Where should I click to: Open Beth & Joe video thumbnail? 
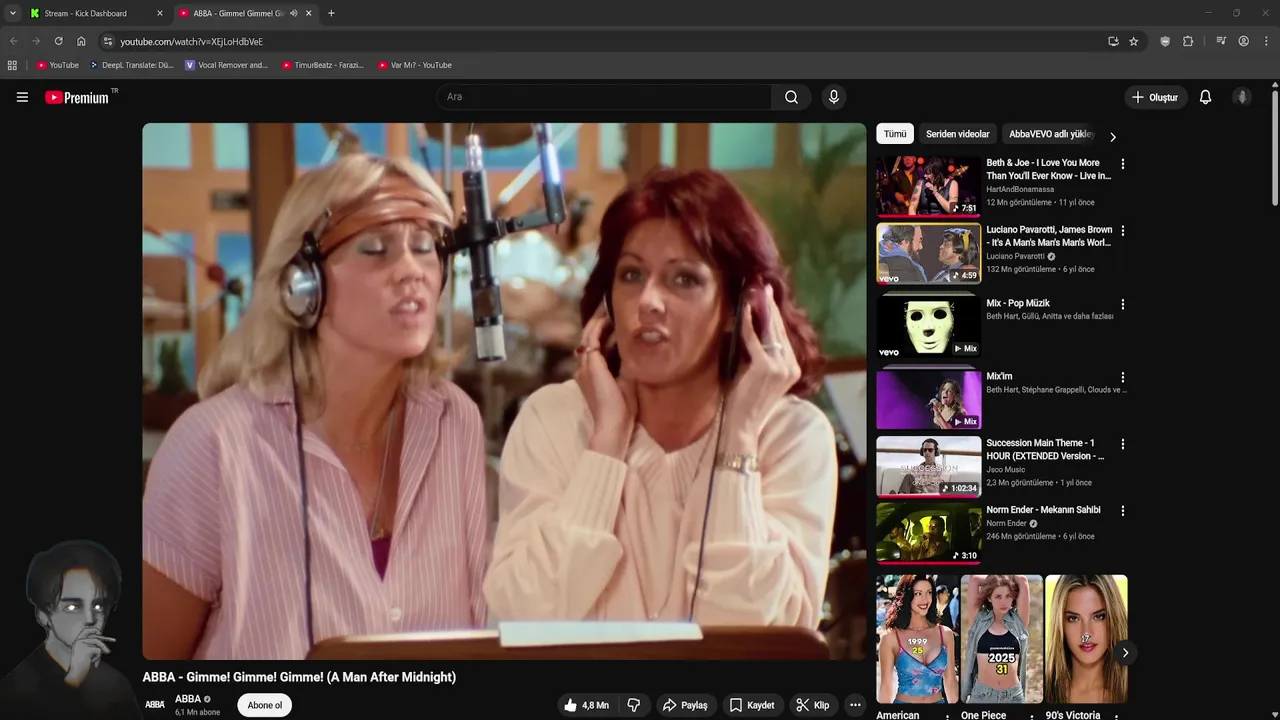[x=929, y=186]
